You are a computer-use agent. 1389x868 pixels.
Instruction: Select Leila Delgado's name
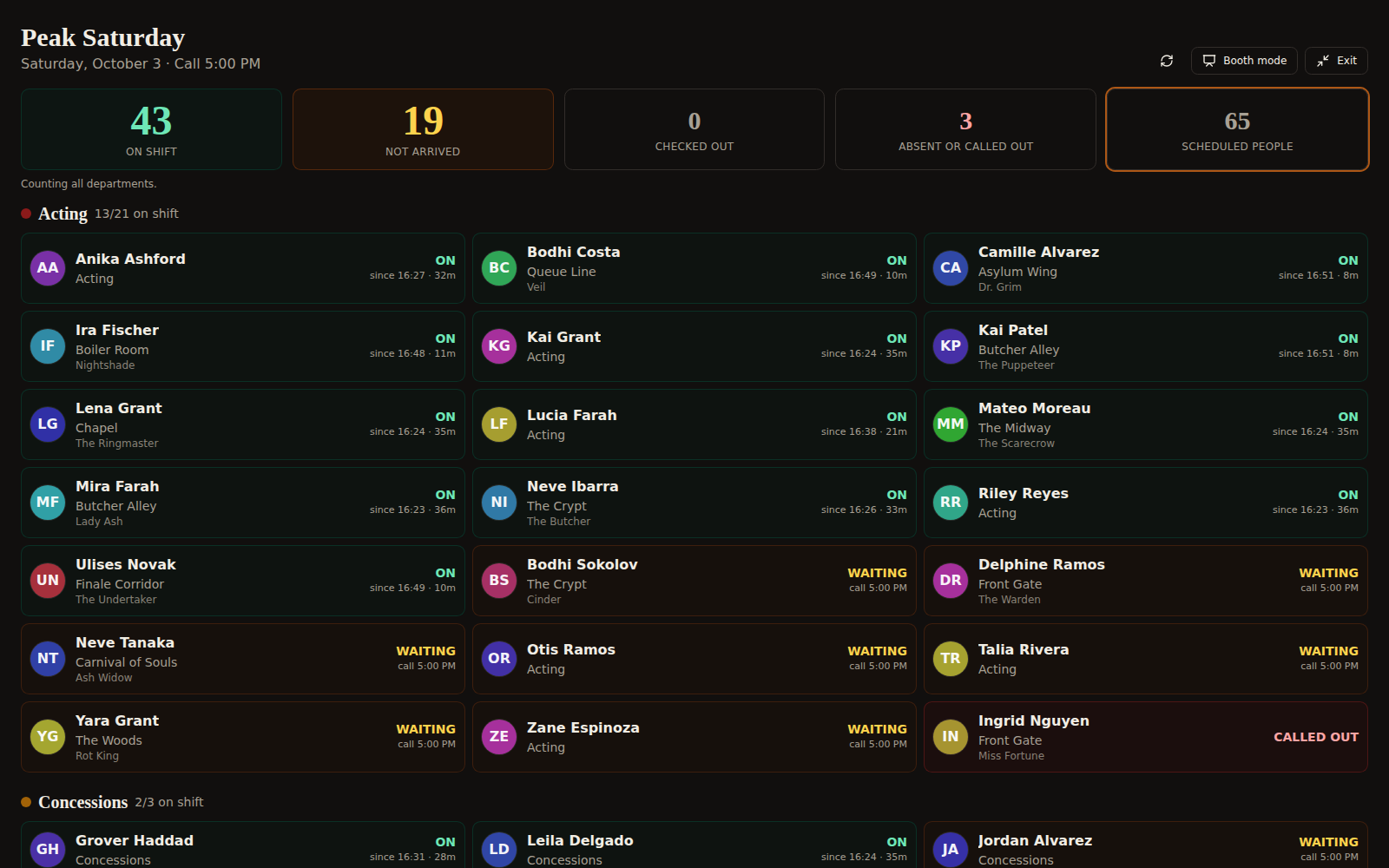580,840
